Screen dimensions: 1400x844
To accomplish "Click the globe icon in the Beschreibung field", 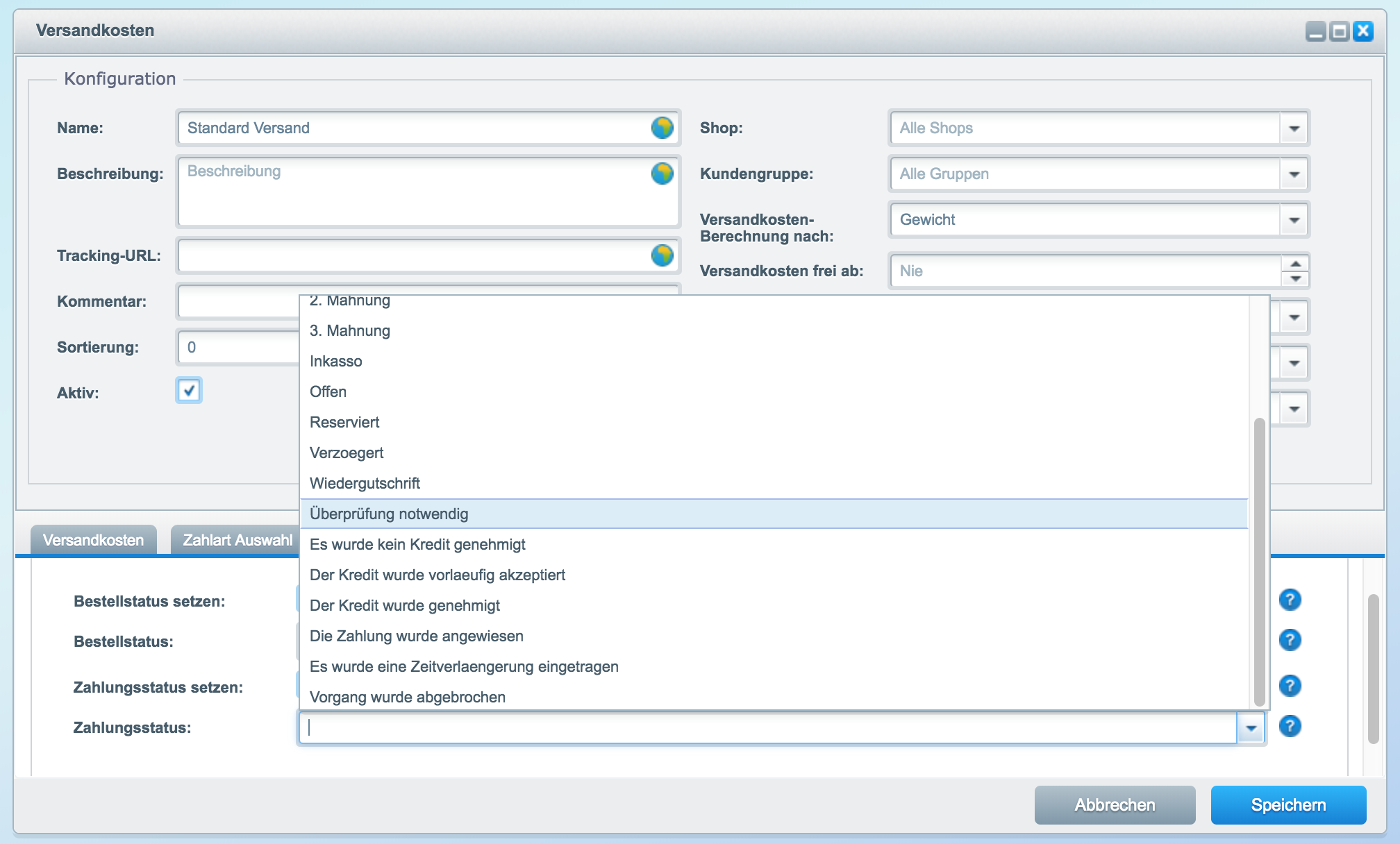I will tap(662, 174).
